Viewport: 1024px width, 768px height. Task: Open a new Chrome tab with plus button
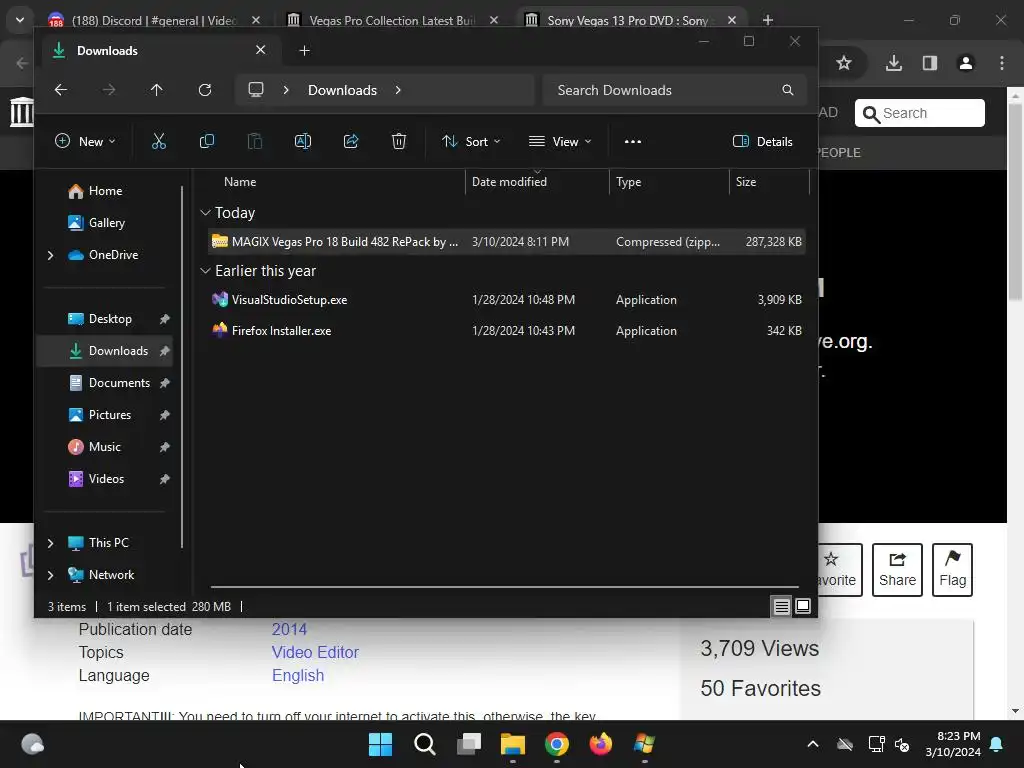pyautogui.click(x=768, y=20)
